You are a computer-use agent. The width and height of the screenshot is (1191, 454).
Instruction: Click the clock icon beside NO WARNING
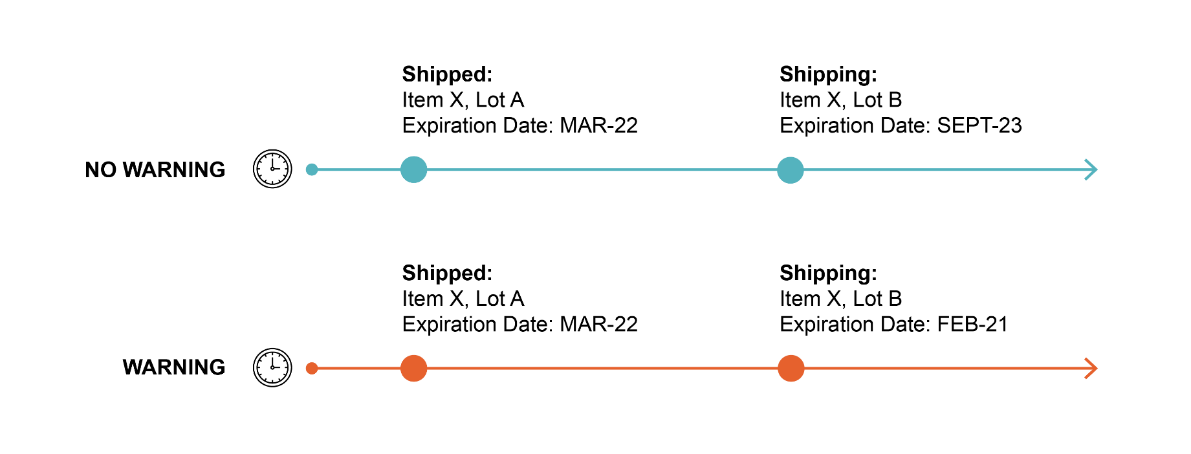pyautogui.click(x=272, y=169)
